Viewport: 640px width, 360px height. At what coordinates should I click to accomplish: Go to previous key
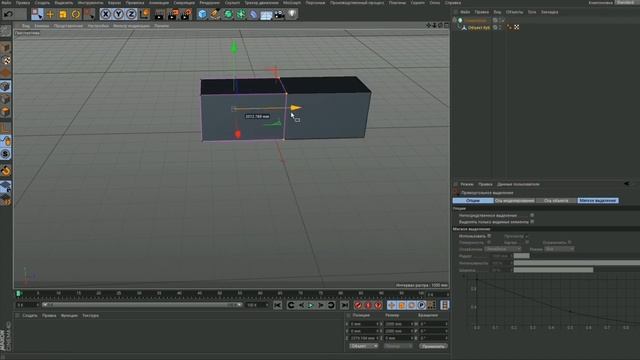click(291, 305)
